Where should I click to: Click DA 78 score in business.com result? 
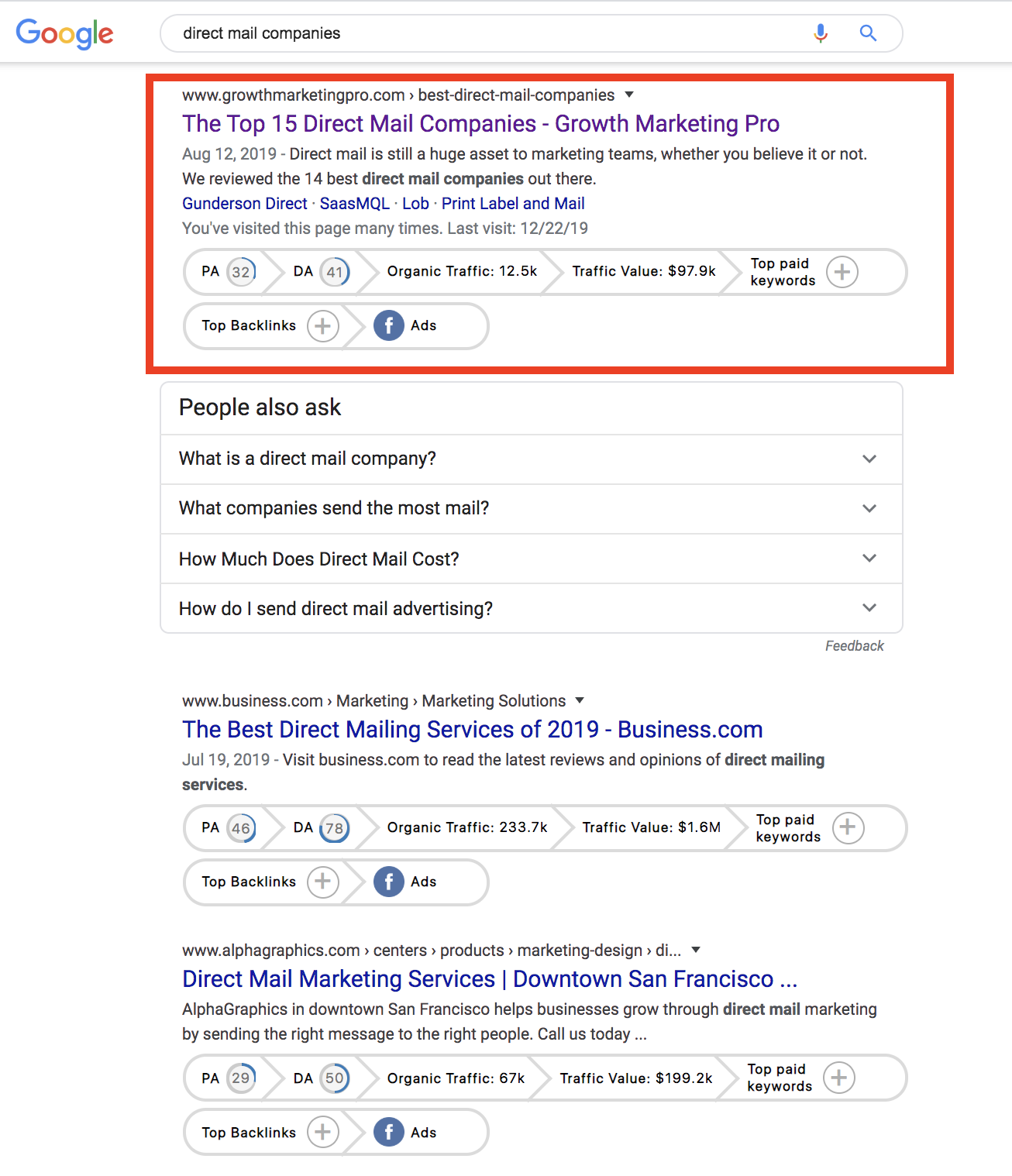335,828
